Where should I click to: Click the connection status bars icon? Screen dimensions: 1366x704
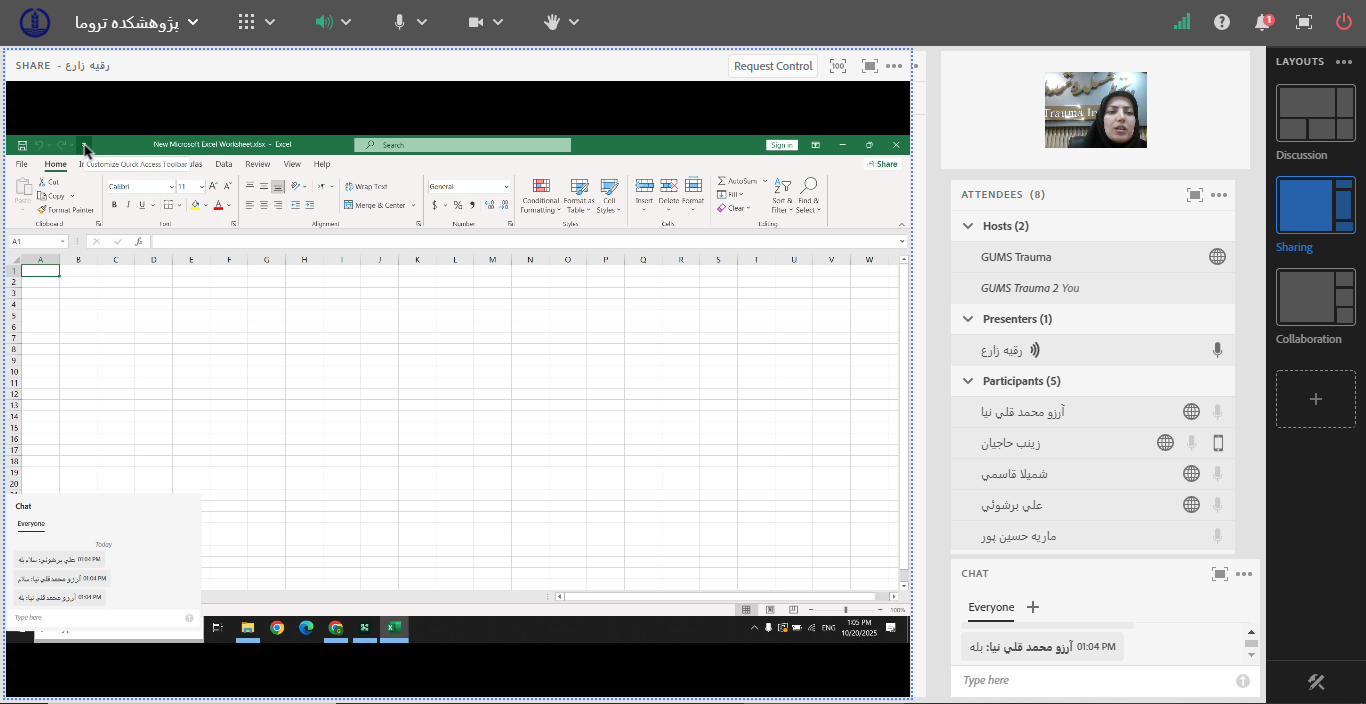click(x=1182, y=22)
